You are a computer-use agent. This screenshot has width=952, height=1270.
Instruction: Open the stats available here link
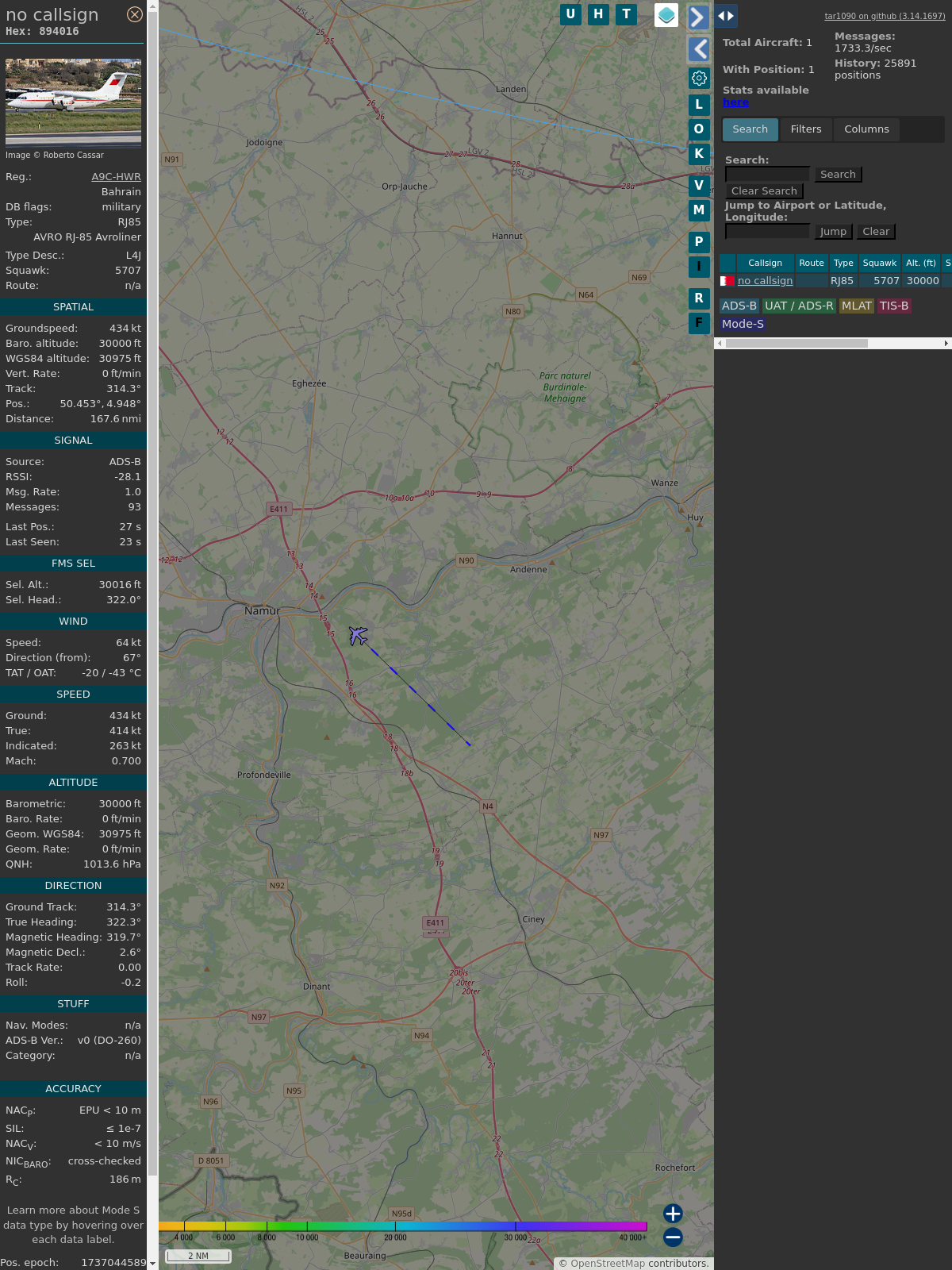coord(735,102)
